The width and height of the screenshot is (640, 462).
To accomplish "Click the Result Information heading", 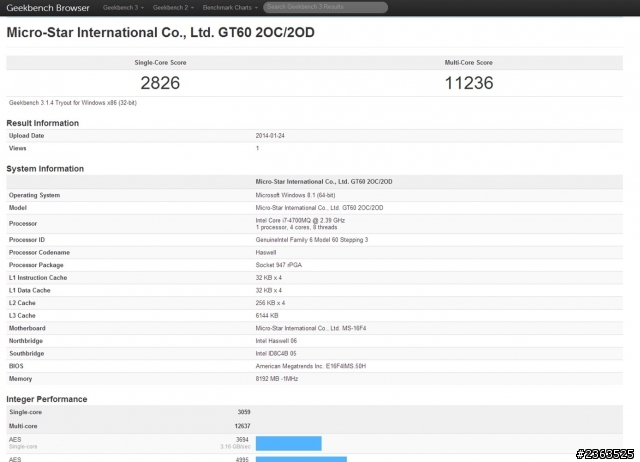I will click(42, 123).
